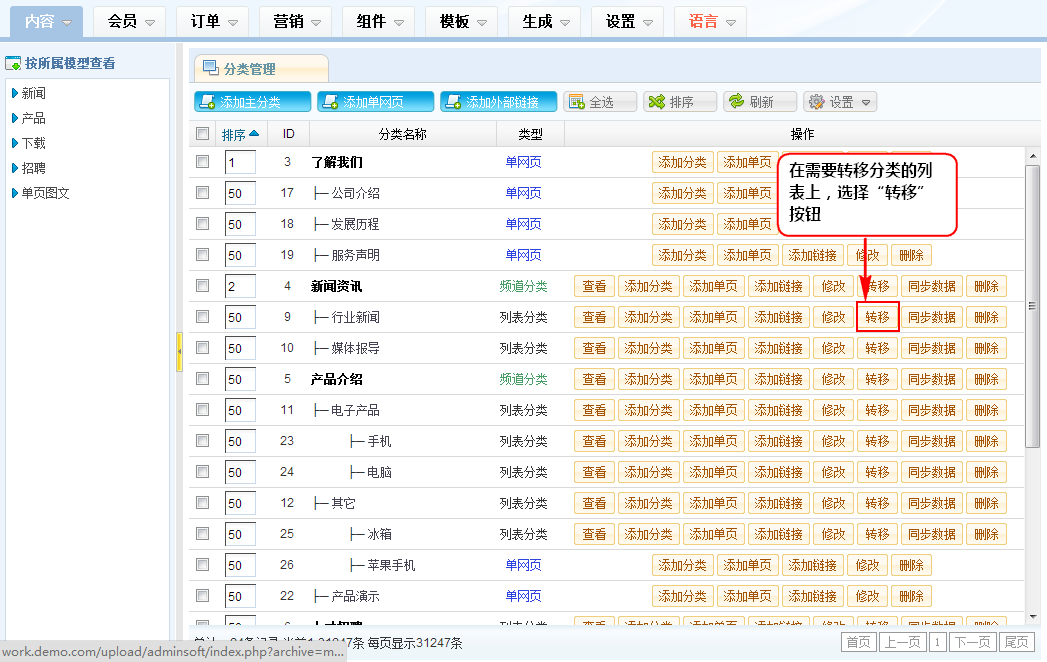Click the 添加主分类 toolbar button
Viewport: 1047px width, 662px height.
click(252, 102)
